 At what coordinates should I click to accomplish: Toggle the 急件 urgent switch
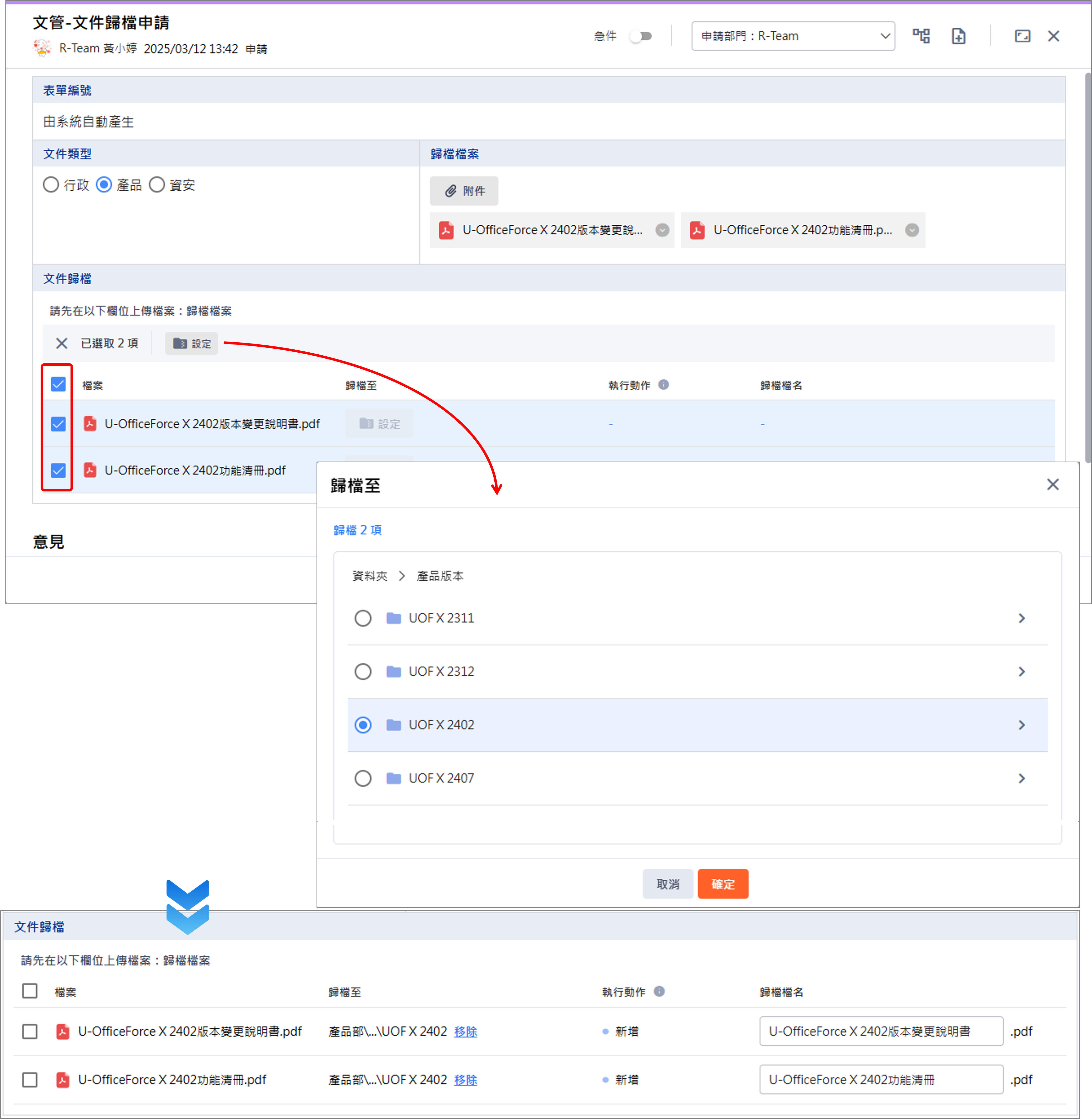pyautogui.click(x=641, y=36)
